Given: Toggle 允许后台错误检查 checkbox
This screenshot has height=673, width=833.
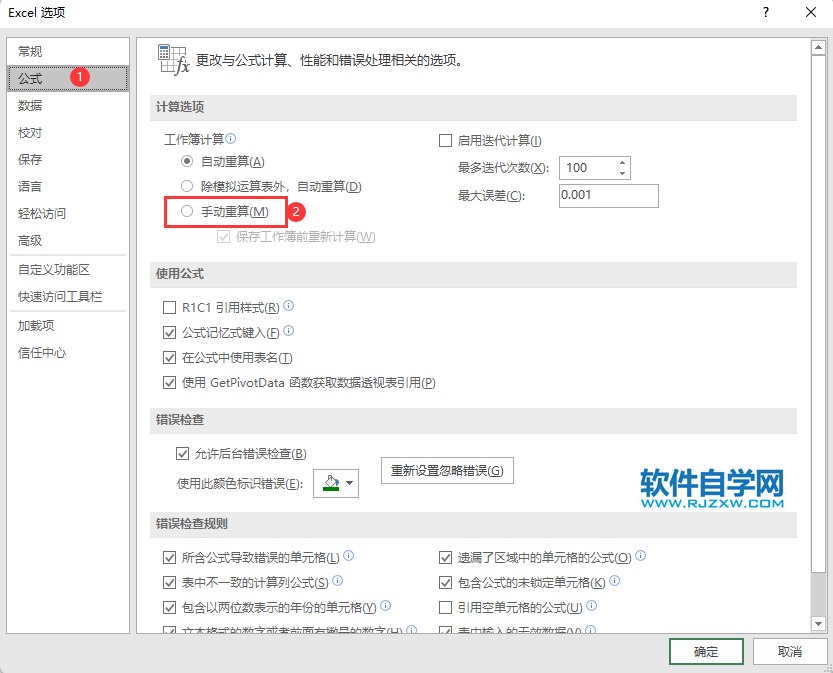Looking at the screenshot, I should click(182, 454).
